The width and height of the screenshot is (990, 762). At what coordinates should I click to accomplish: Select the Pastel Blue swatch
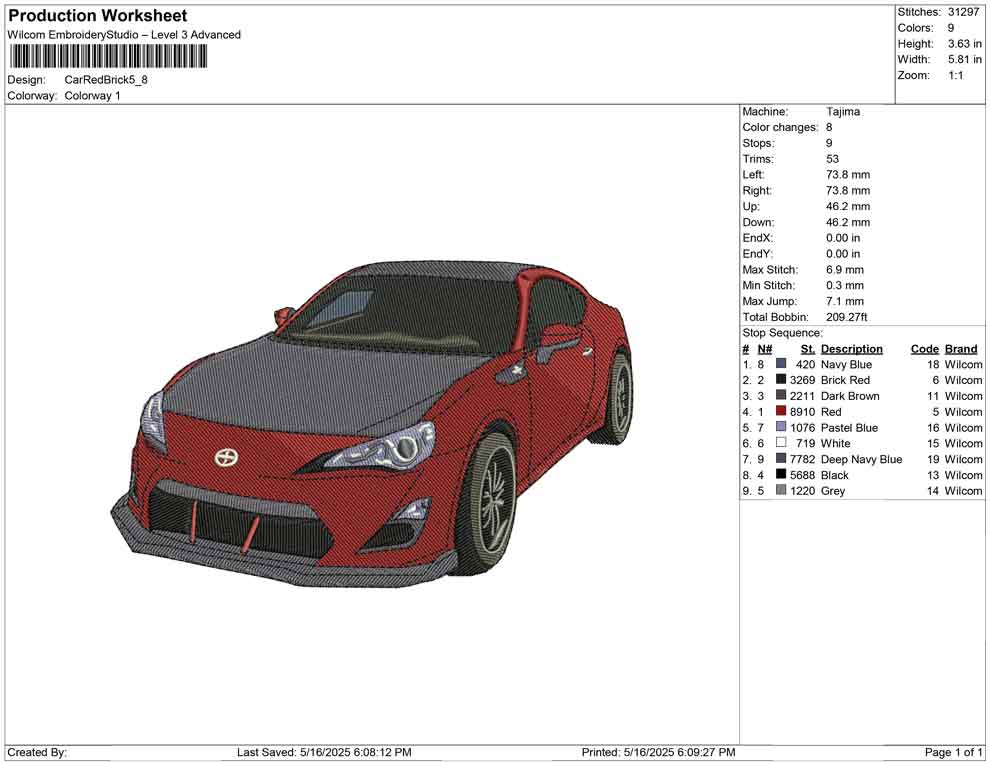coord(781,427)
